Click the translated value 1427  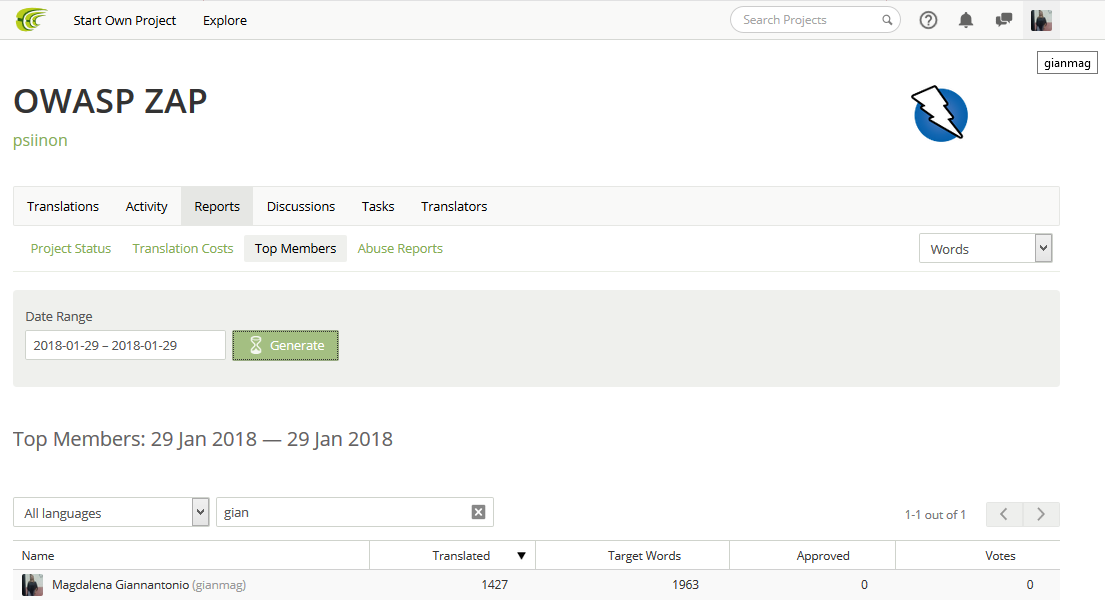(x=495, y=584)
